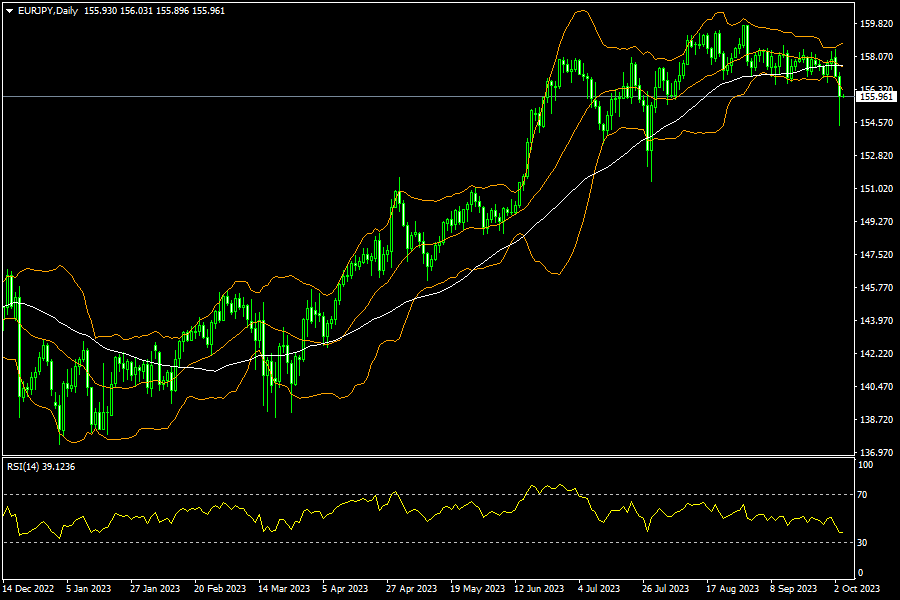
Task: Click the RSI level 30 label
Action: tap(862, 543)
